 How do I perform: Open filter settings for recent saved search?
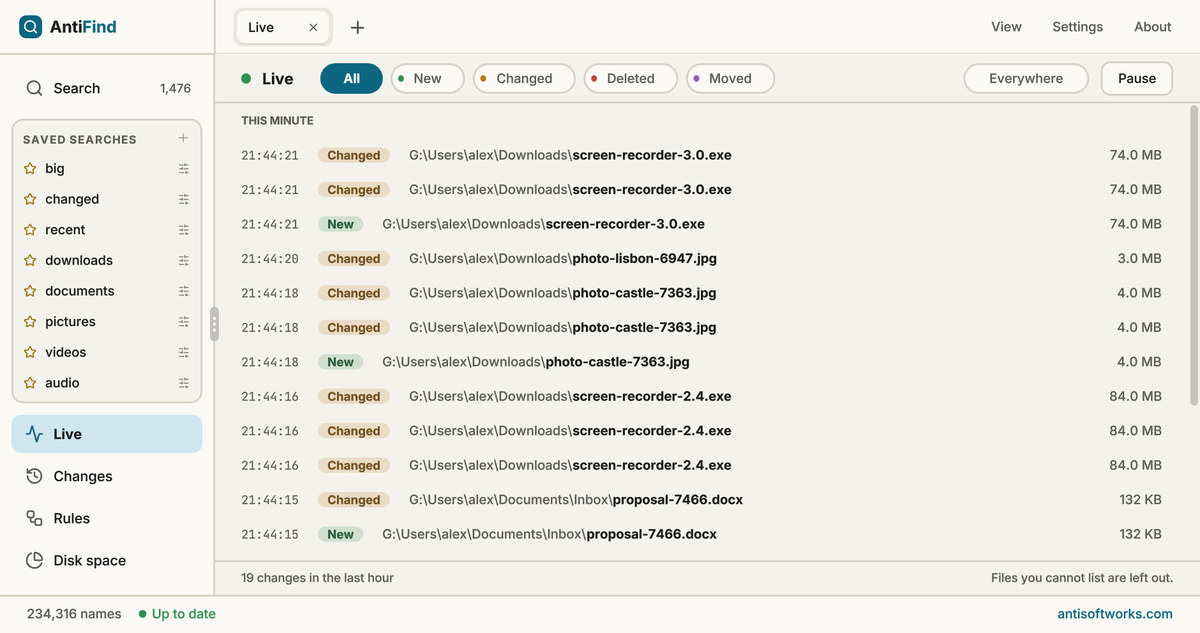(x=184, y=230)
